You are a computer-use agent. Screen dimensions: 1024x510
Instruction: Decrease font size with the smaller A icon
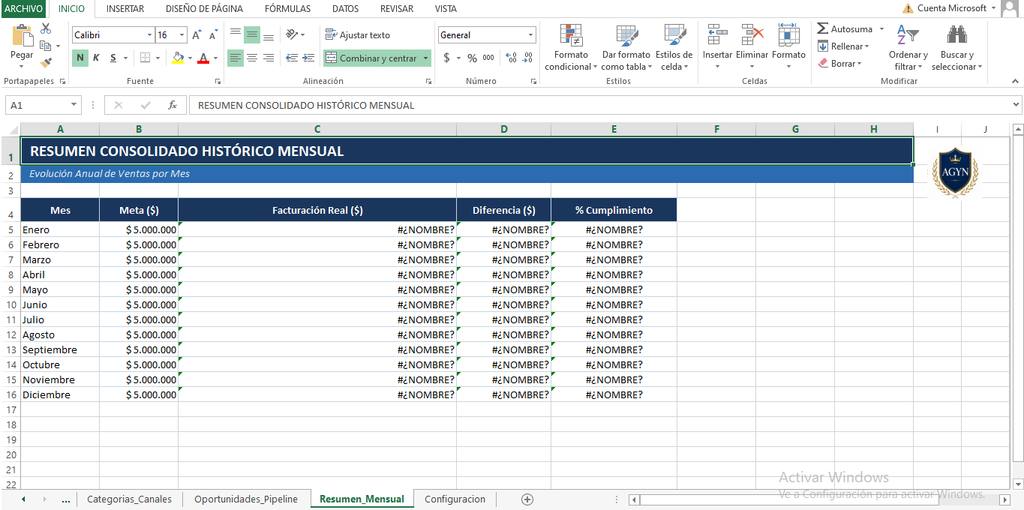214,35
